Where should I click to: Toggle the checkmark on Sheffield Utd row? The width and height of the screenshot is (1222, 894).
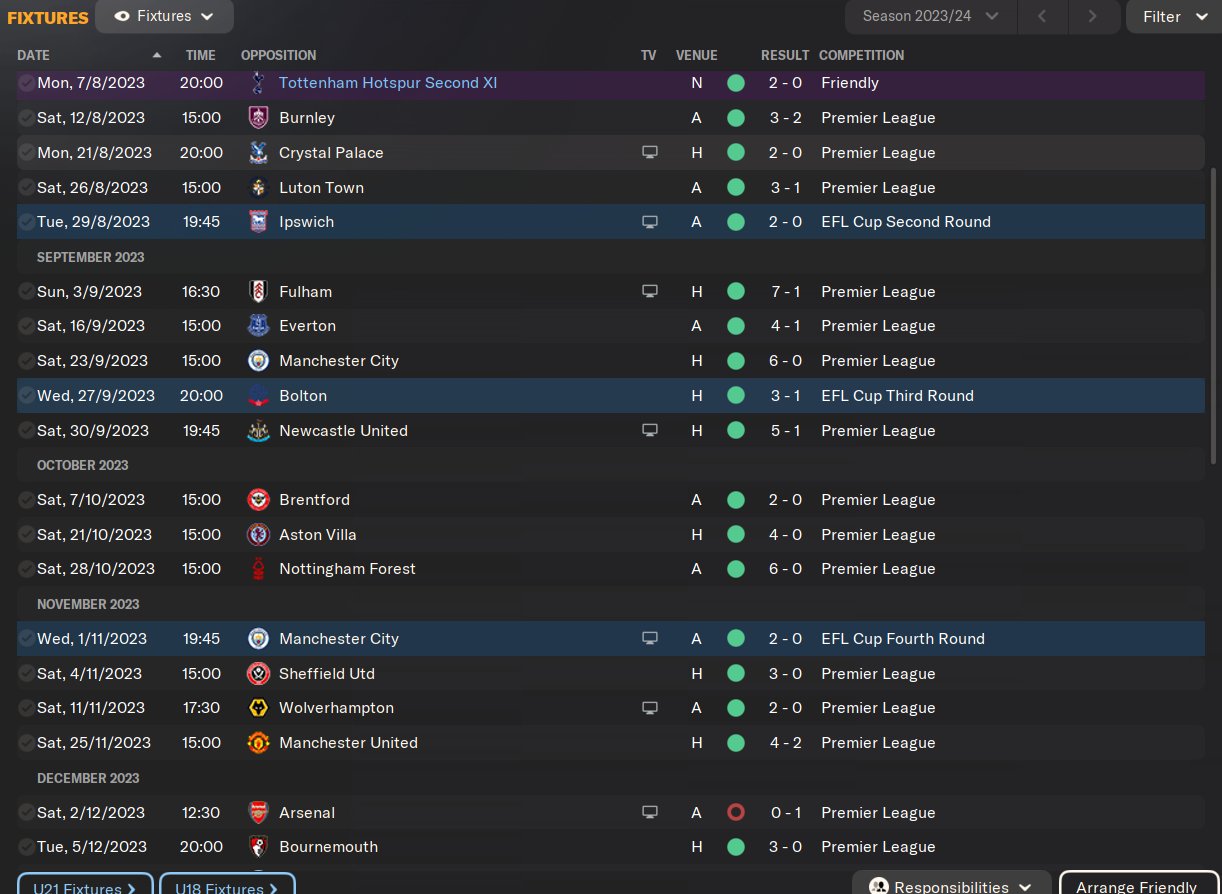[26, 674]
